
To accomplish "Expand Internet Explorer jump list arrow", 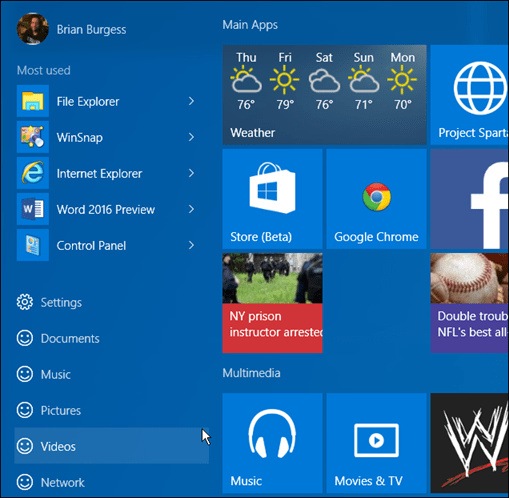I will click(x=191, y=173).
